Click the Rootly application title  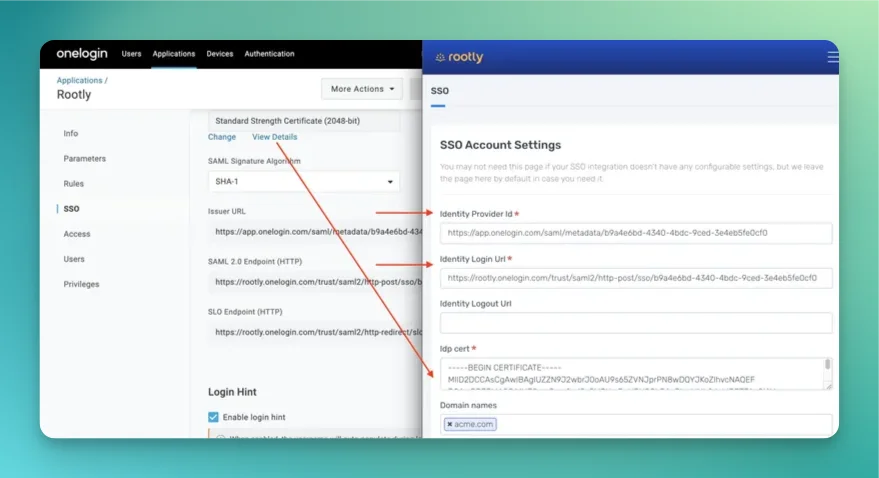(x=73, y=95)
